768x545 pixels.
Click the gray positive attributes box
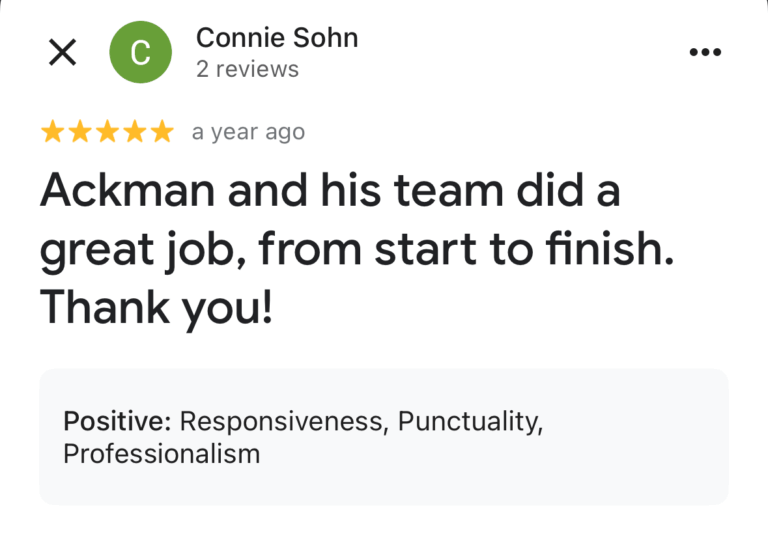384,437
